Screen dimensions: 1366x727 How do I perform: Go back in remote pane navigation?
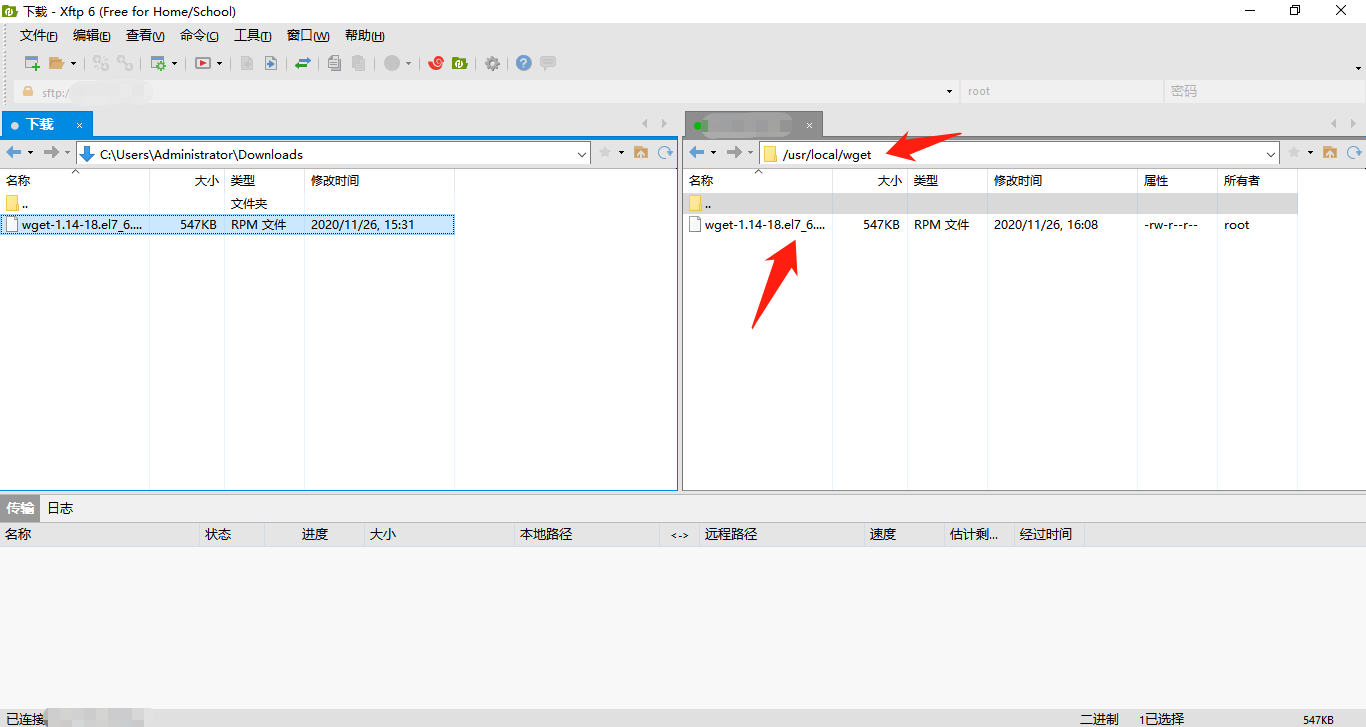click(697, 153)
